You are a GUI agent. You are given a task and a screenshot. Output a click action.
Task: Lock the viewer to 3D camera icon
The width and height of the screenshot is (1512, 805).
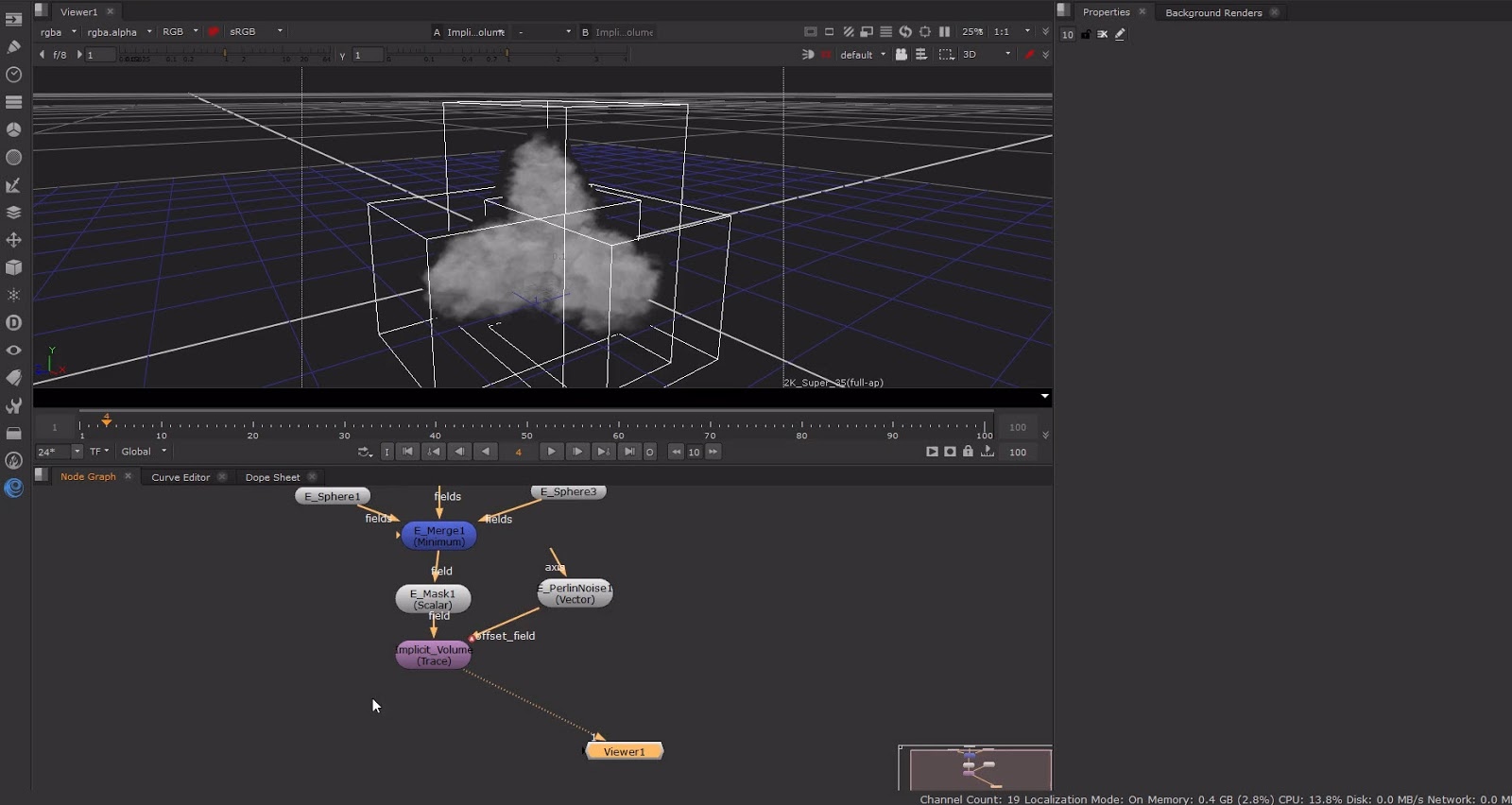[x=902, y=55]
